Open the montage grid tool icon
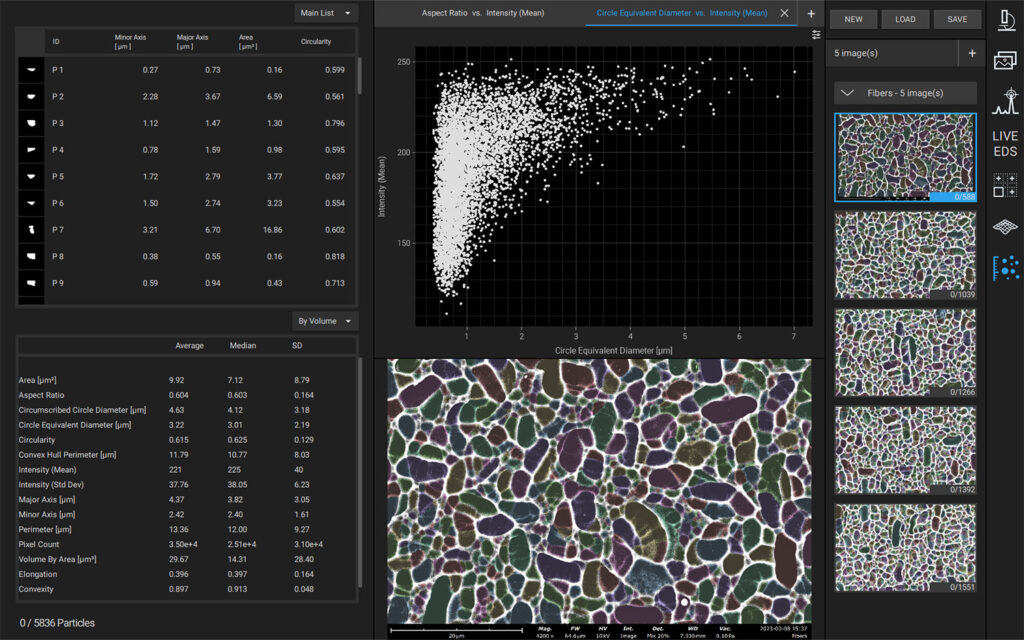The image size is (1024, 640). pyautogui.click(x=1004, y=185)
